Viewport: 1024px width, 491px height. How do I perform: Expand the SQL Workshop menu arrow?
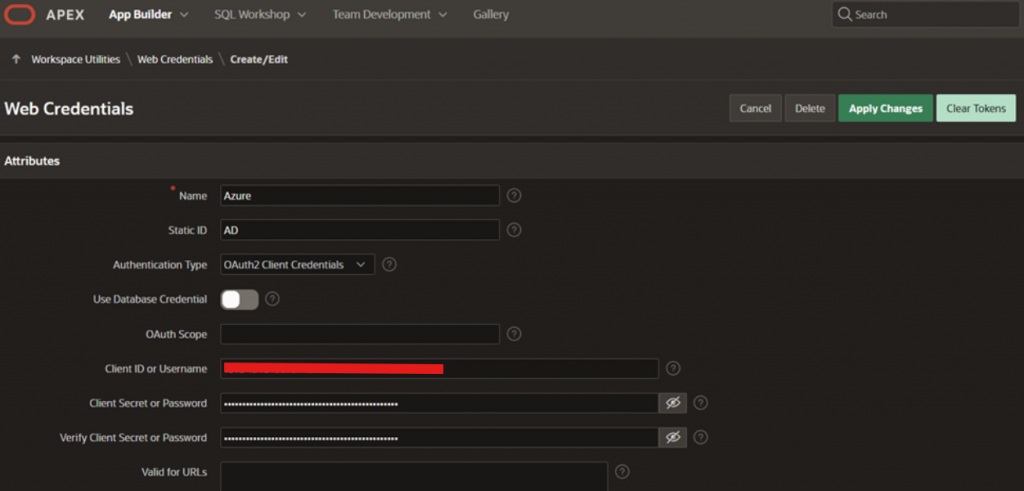[302, 14]
